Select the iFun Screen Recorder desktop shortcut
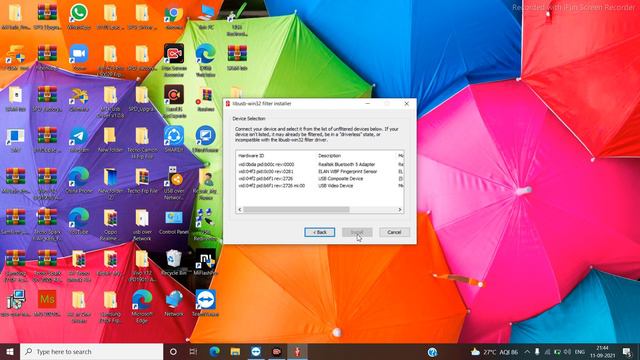640x360 pixels. [174, 60]
